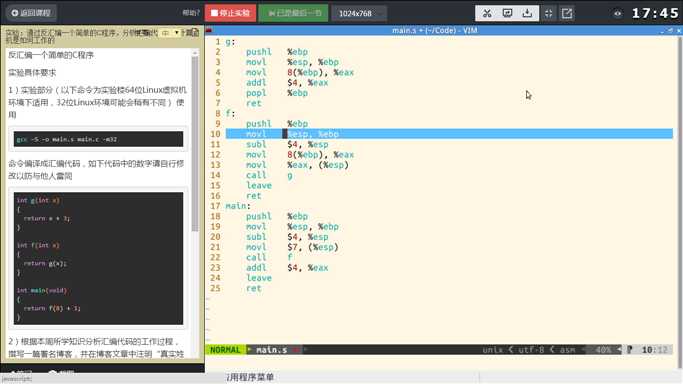Click 'ret' on line 16
Viewport: 683px width, 384px height.
(x=254, y=196)
